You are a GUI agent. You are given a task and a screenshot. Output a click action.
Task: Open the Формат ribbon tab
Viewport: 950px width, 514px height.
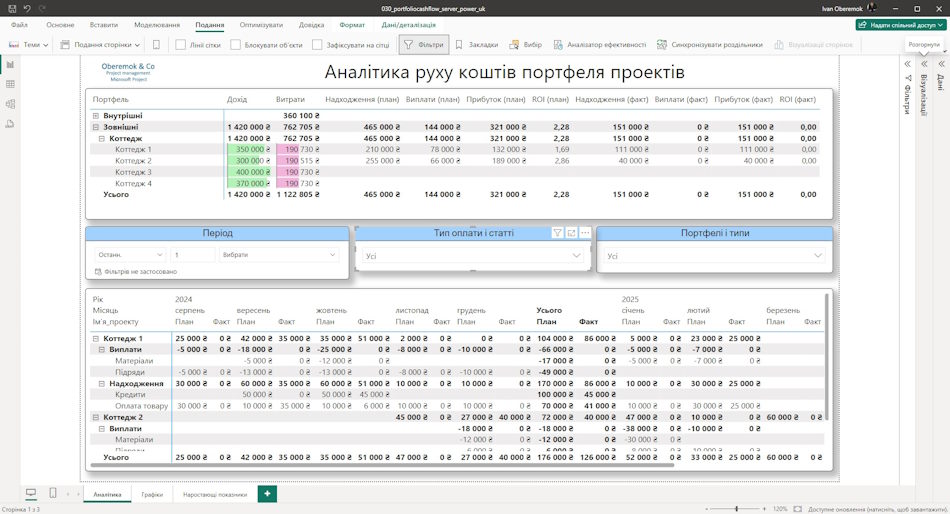click(352, 25)
